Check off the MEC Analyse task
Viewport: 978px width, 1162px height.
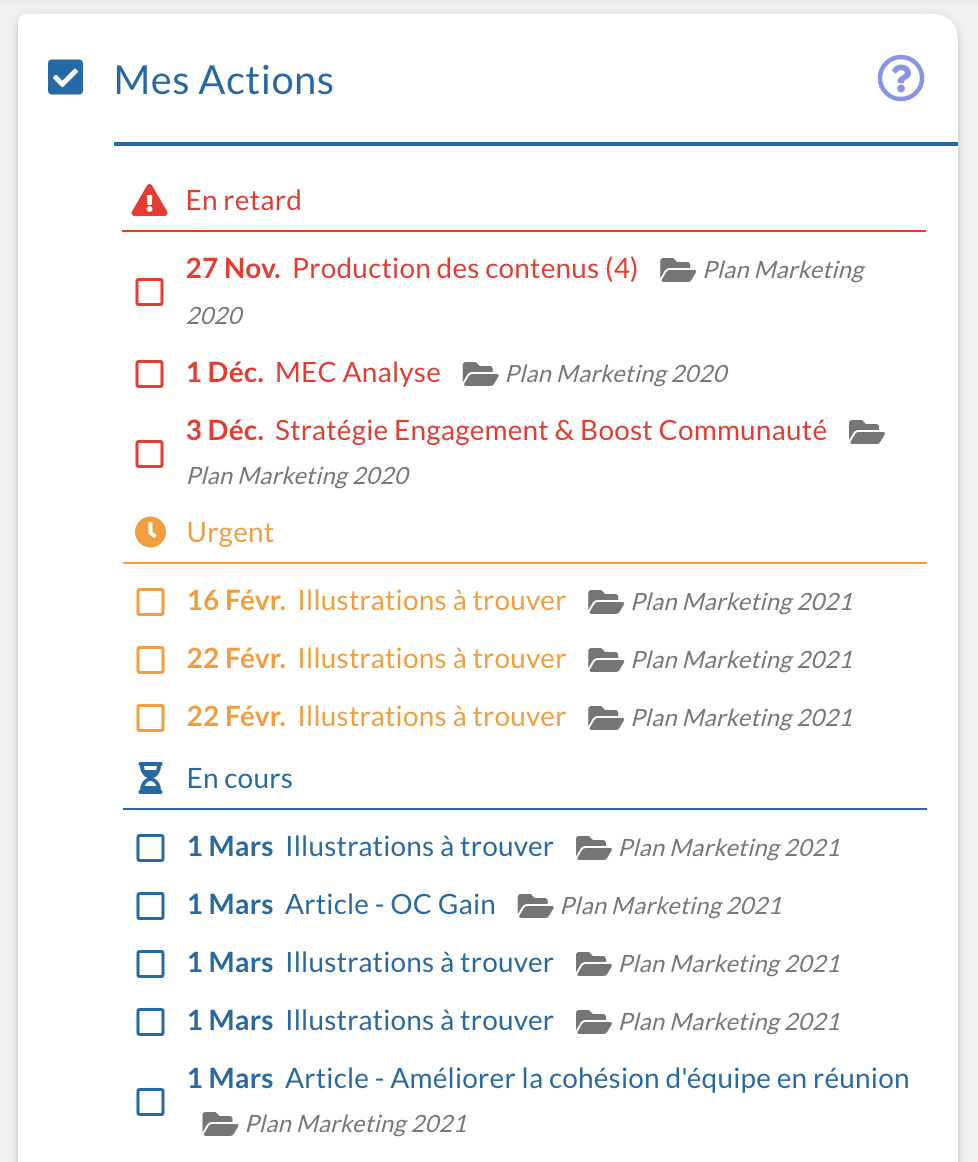149,374
